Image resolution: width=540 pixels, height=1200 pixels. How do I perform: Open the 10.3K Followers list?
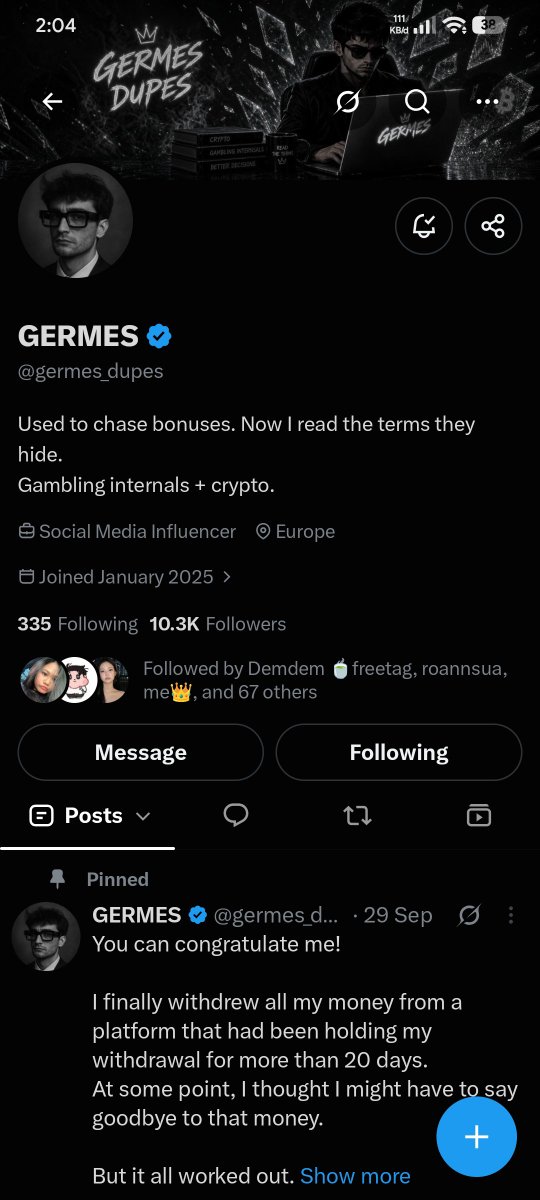pyautogui.click(x=218, y=624)
